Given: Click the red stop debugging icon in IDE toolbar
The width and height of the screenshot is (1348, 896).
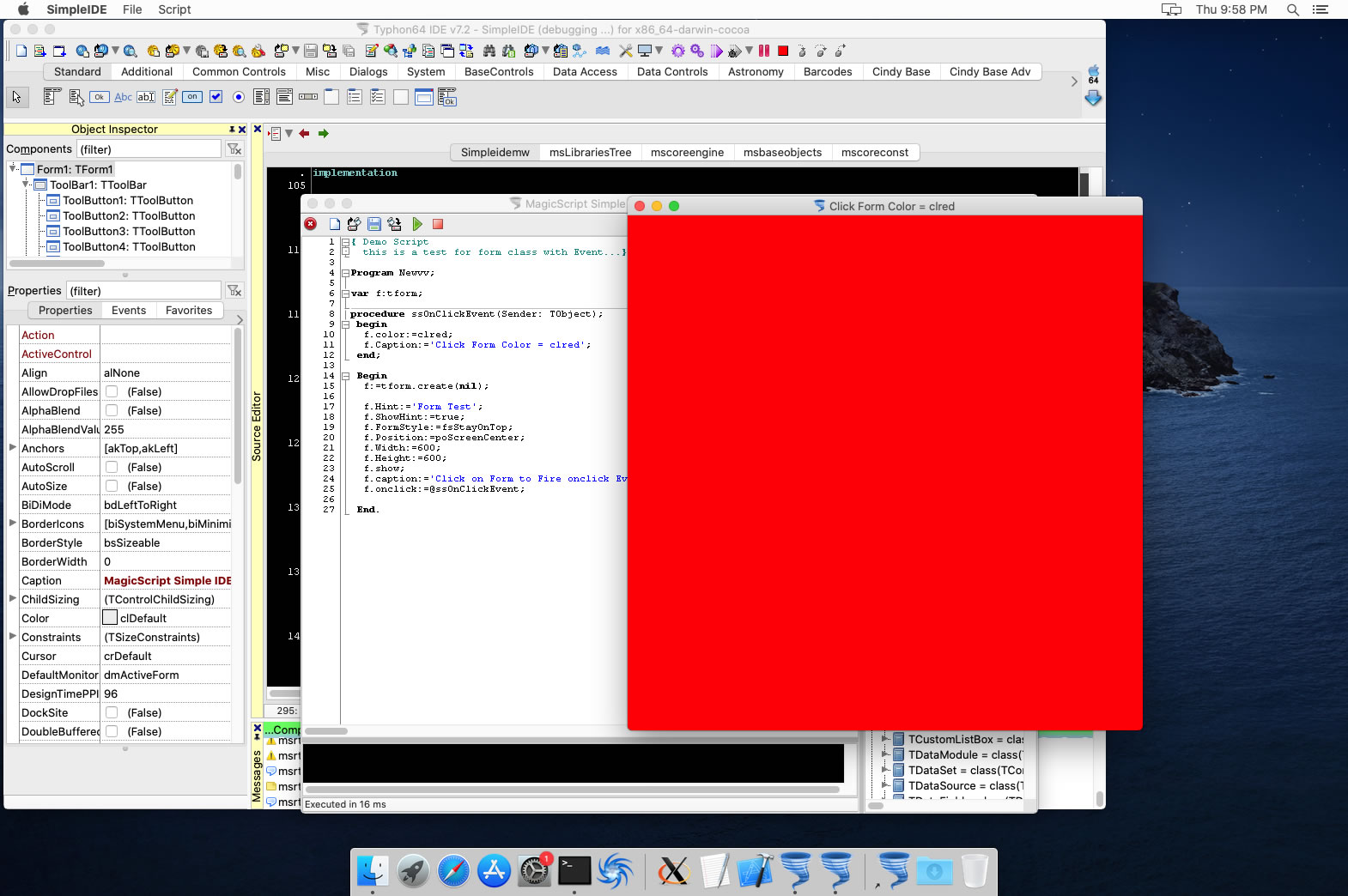Looking at the screenshot, I should click(x=783, y=51).
